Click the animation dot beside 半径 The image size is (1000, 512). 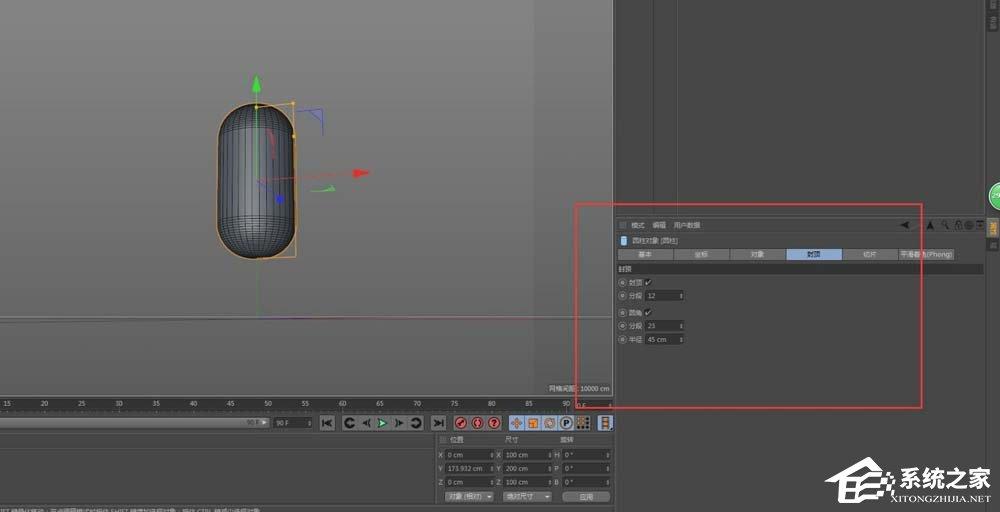point(623,339)
